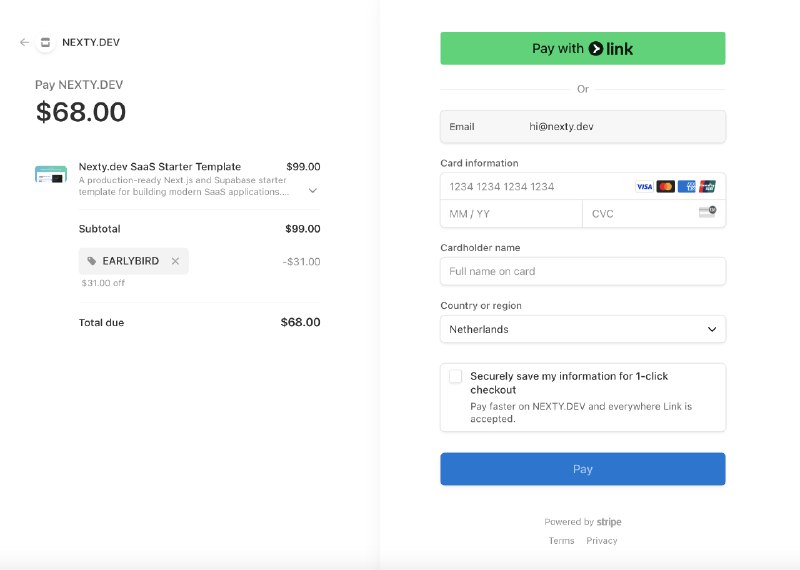Click the blue Pay button

(x=583, y=469)
